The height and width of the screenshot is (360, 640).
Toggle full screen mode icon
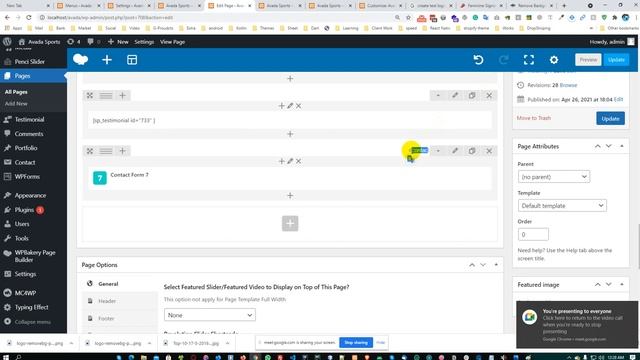pos(529,60)
